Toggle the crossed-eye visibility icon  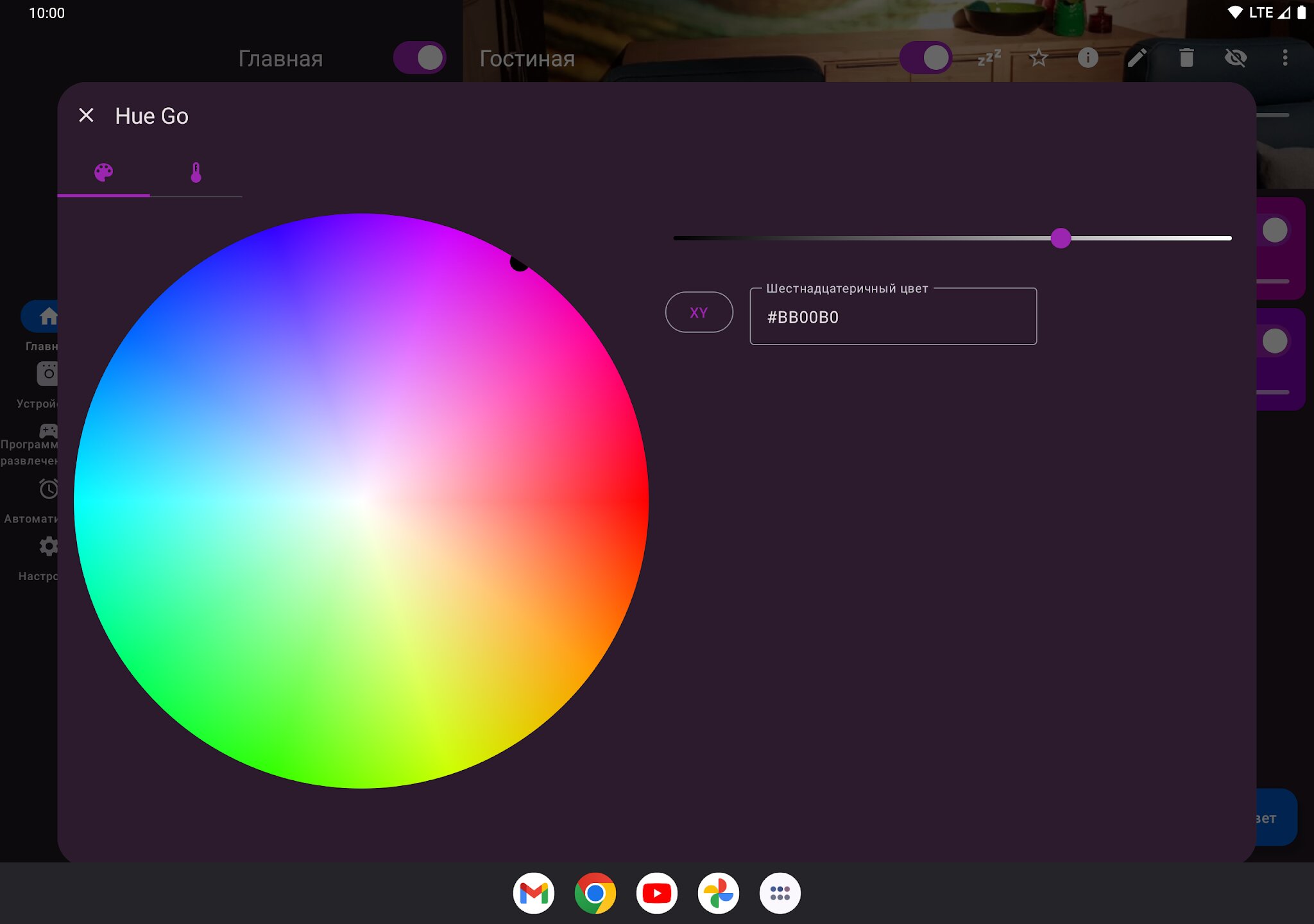click(x=1236, y=58)
